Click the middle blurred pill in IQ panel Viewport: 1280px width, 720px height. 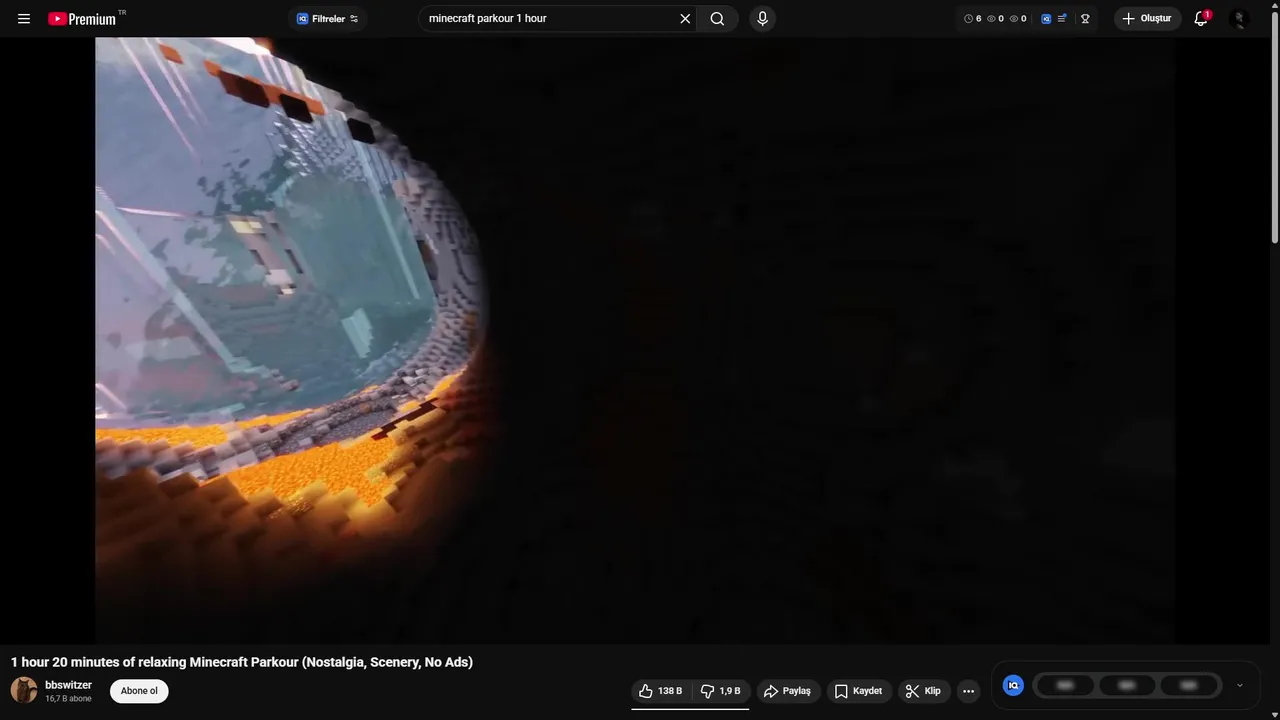tap(1127, 685)
